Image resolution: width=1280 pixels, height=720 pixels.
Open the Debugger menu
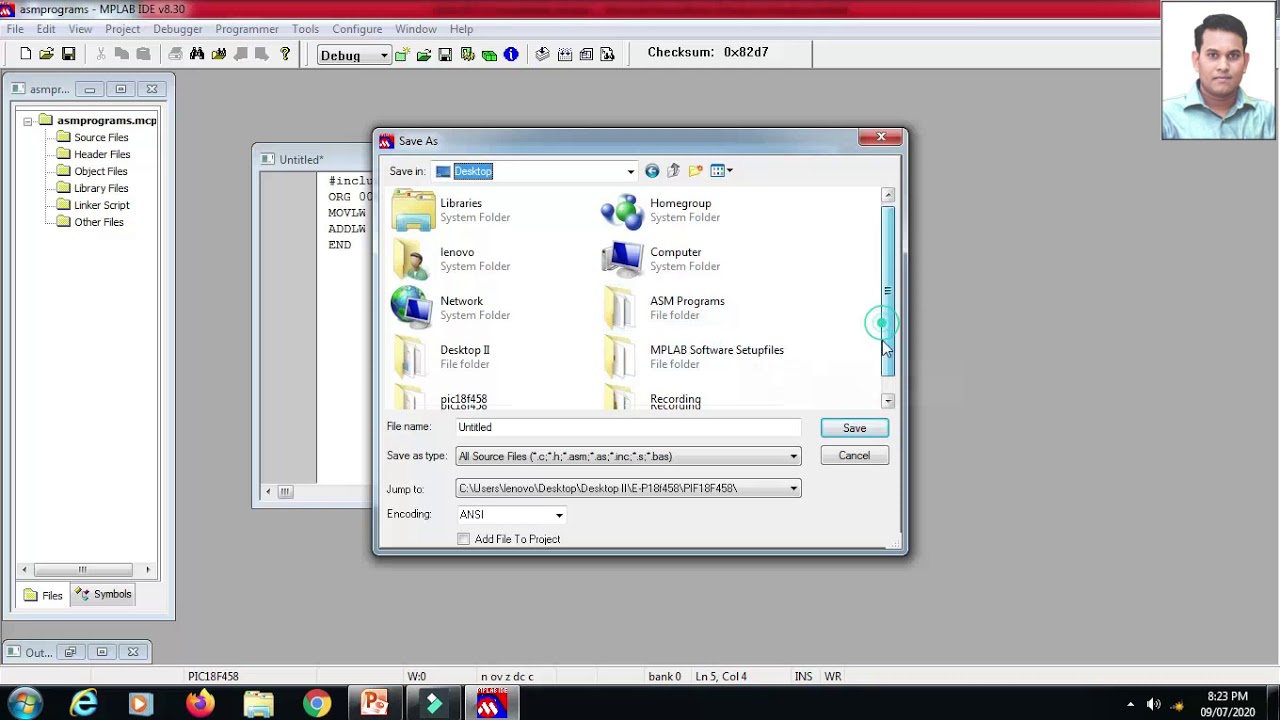[178, 29]
